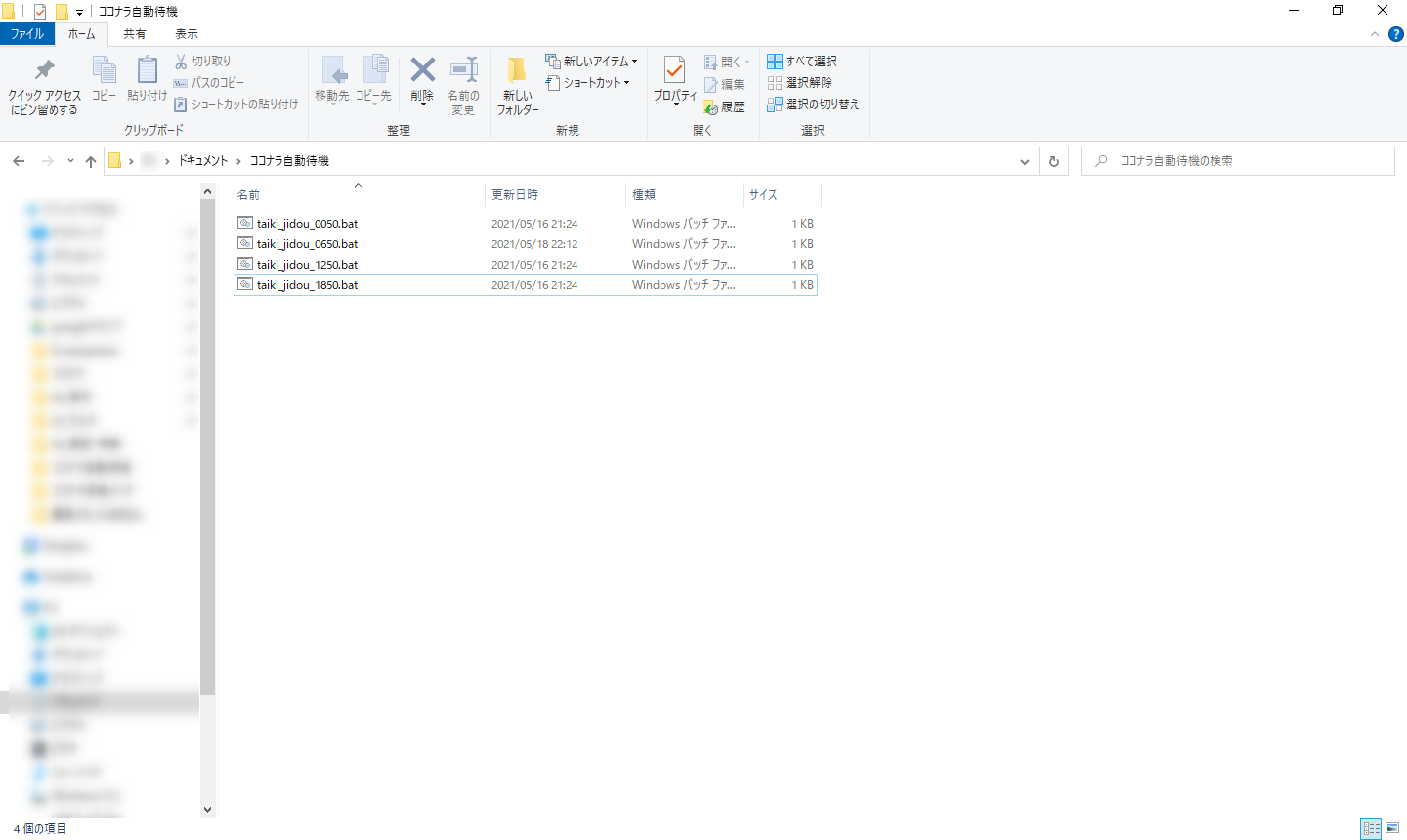Image resolution: width=1407 pixels, height=840 pixels.
Task: Switch to Home (ホーム) tab
Action: point(81,33)
